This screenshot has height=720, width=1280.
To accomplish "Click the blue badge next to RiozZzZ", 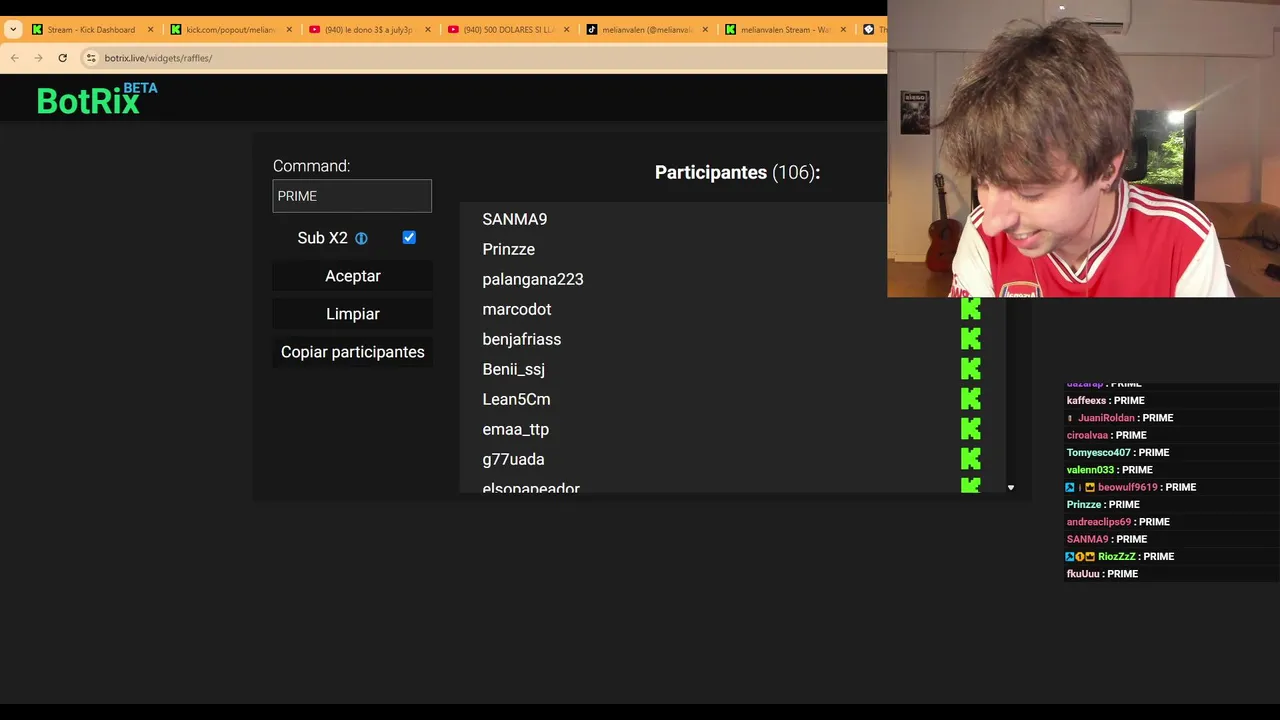I will pos(1070,556).
